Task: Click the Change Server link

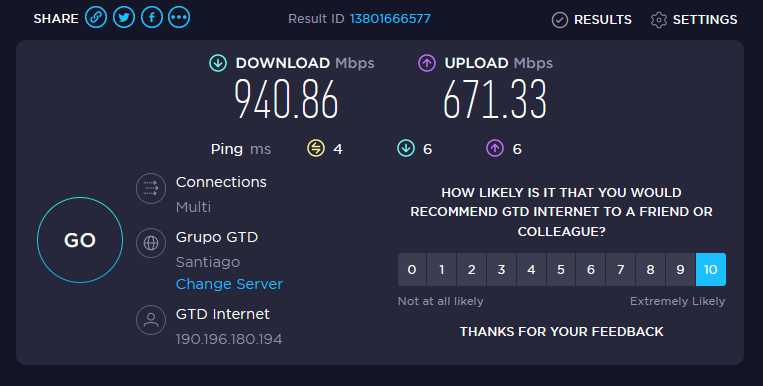Action: tap(229, 284)
